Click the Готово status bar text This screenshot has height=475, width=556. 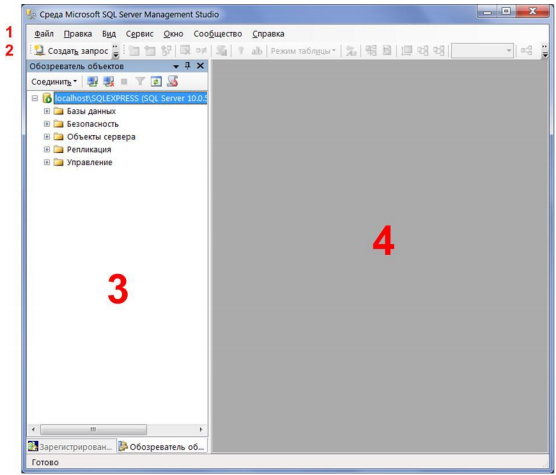pos(45,462)
